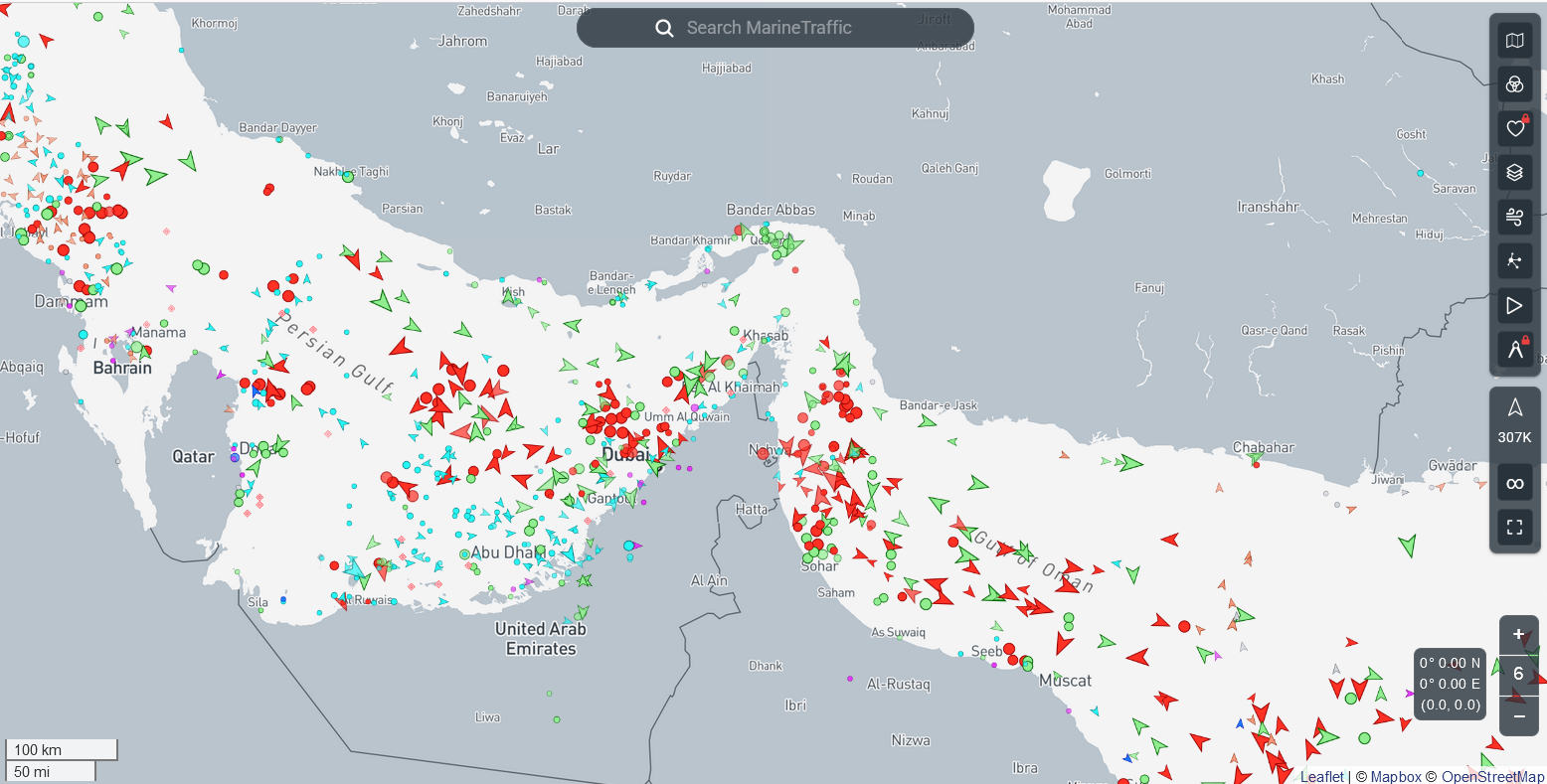The image size is (1547, 784).
Task: Click the Hatta town label
Action: 752,510
